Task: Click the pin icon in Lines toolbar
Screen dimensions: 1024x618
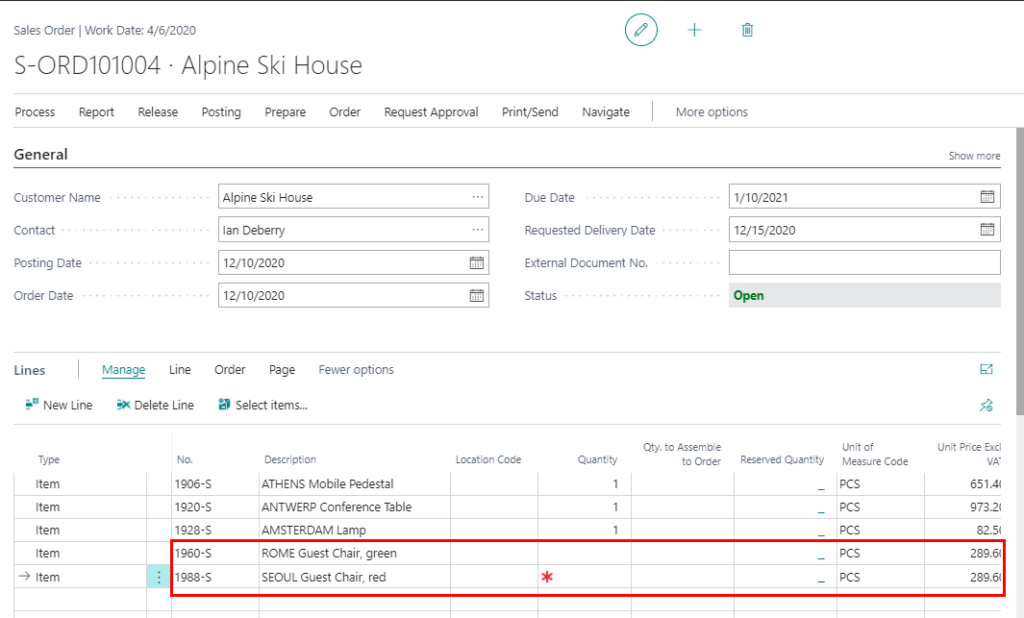Action: (986, 406)
